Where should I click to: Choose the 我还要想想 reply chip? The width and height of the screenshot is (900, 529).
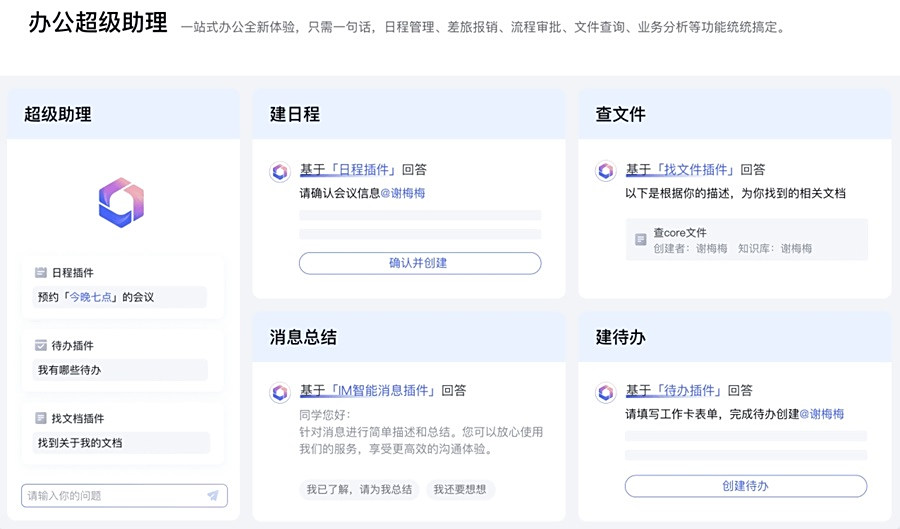460,490
